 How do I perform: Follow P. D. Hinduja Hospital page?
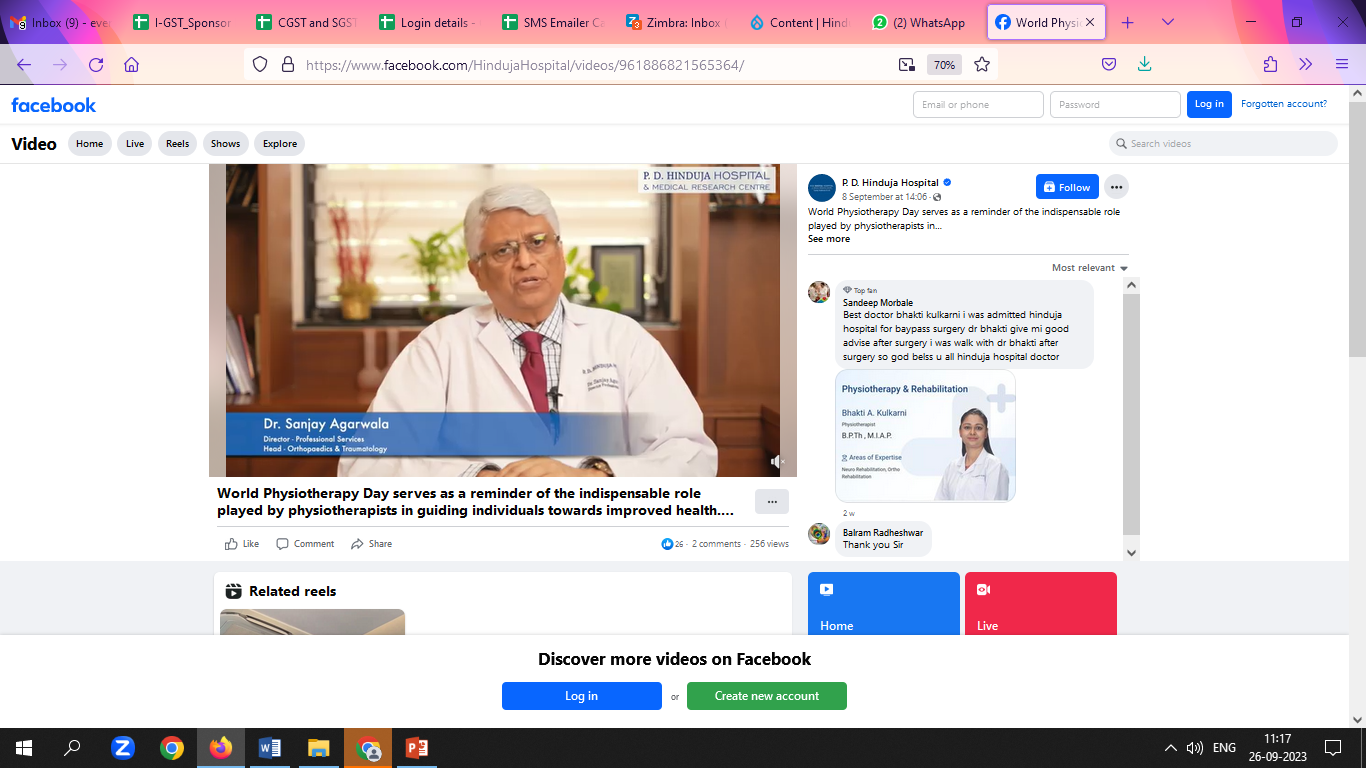pos(1066,187)
